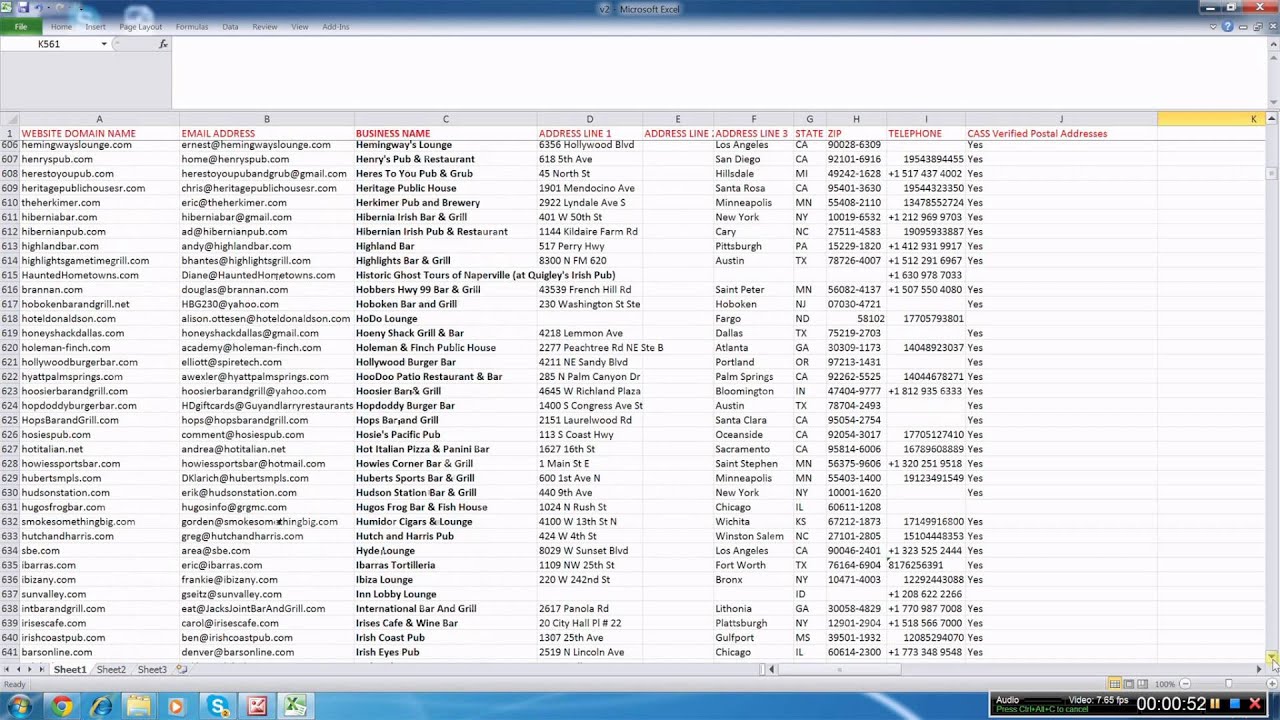The height and width of the screenshot is (720, 1280).
Task: Select cell Ibiza Lounge
Action: pos(445,580)
